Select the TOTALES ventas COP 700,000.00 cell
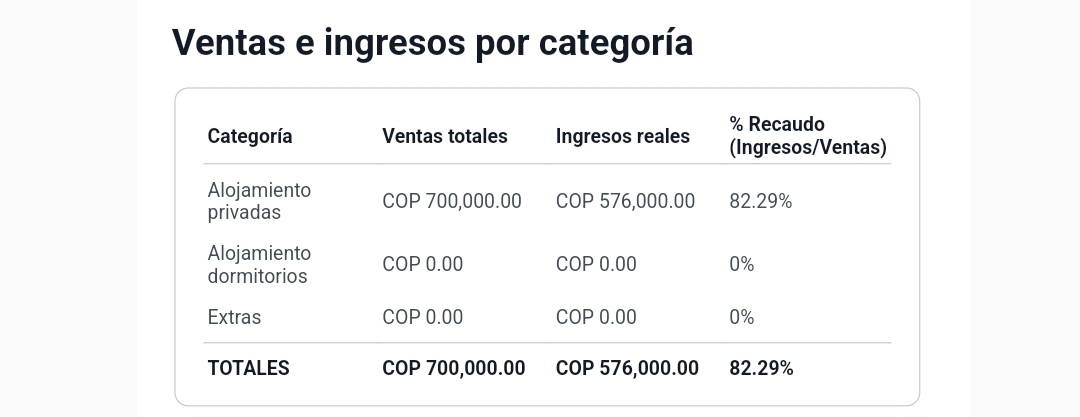 [x=454, y=368]
